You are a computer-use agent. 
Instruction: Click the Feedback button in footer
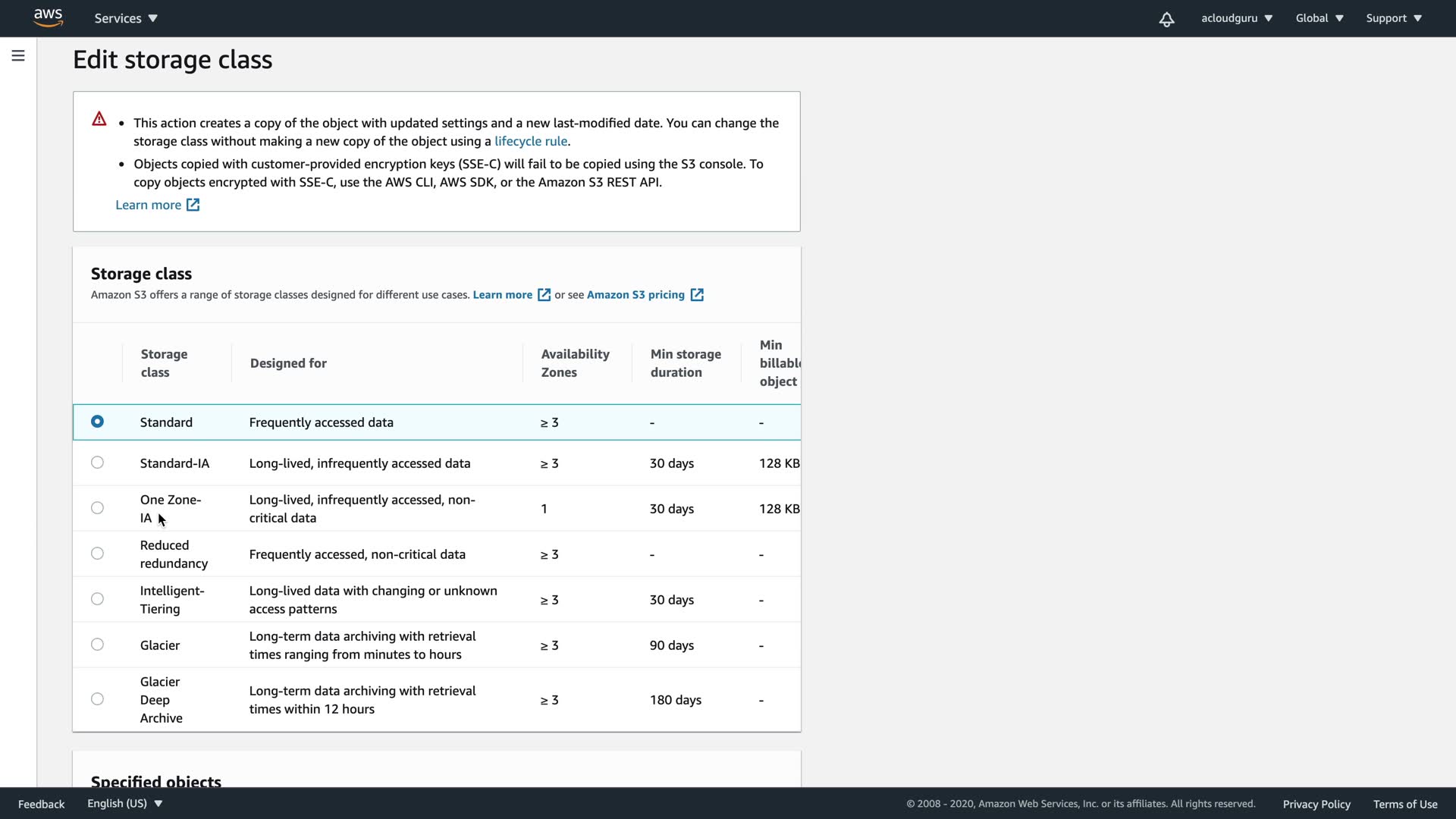(x=41, y=804)
